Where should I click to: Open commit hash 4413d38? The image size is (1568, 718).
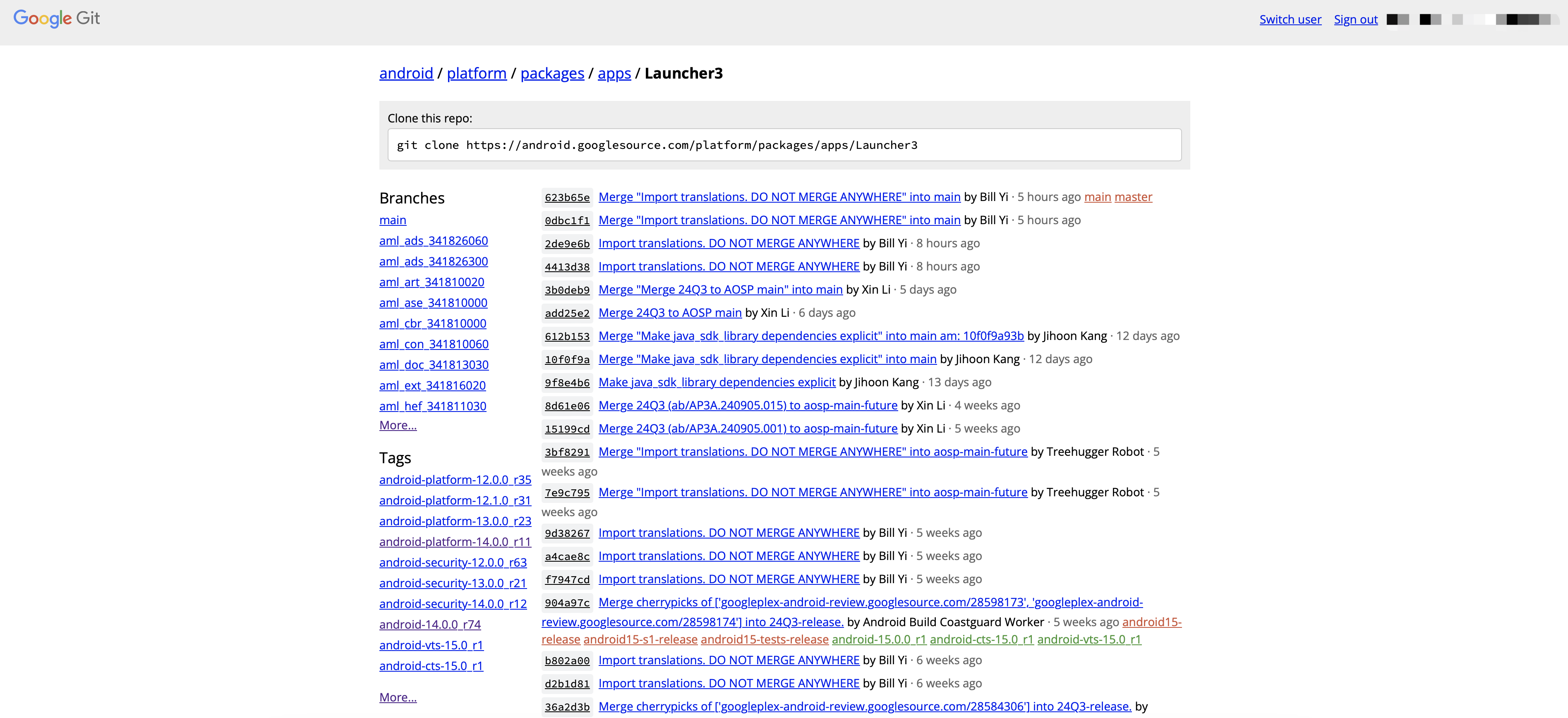pyautogui.click(x=567, y=266)
